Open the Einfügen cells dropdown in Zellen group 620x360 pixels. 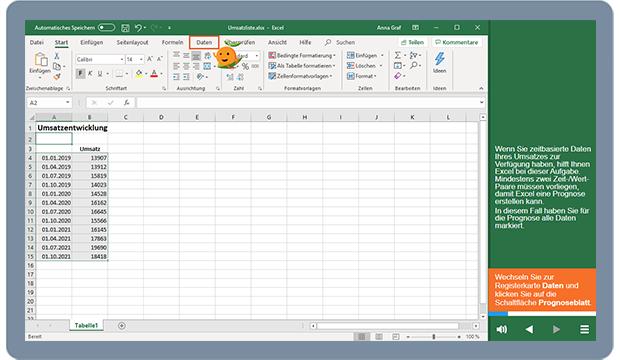coord(365,55)
